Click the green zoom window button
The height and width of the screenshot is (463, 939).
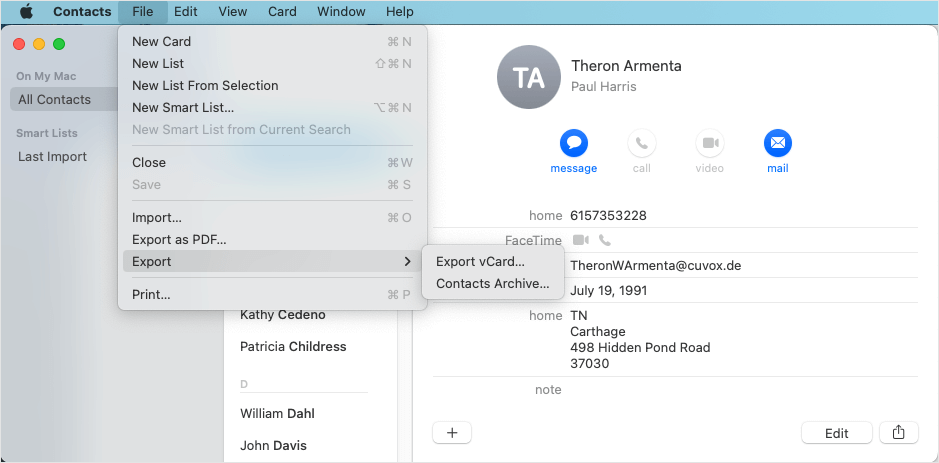point(59,44)
